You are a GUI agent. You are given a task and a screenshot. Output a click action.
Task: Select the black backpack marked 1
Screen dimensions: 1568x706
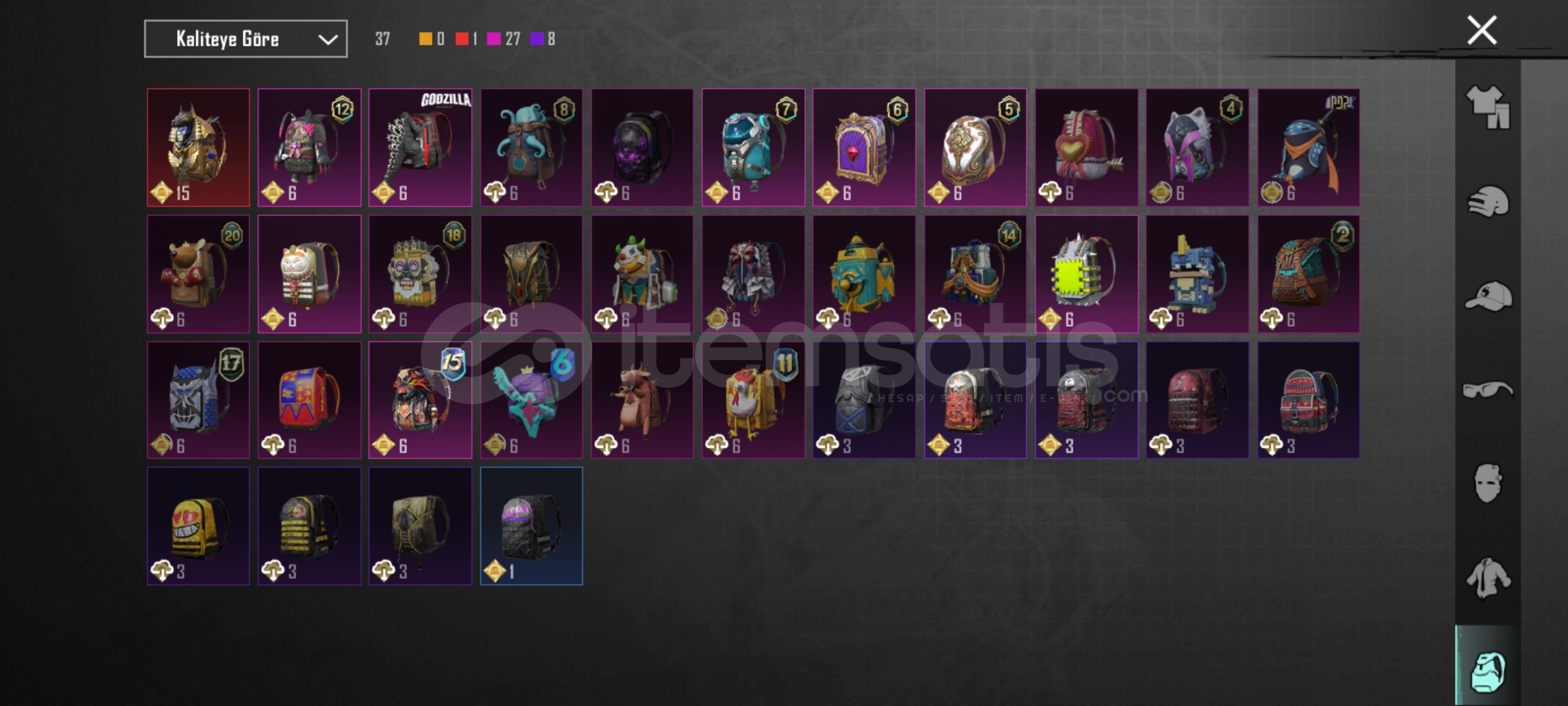click(x=531, y=526)
